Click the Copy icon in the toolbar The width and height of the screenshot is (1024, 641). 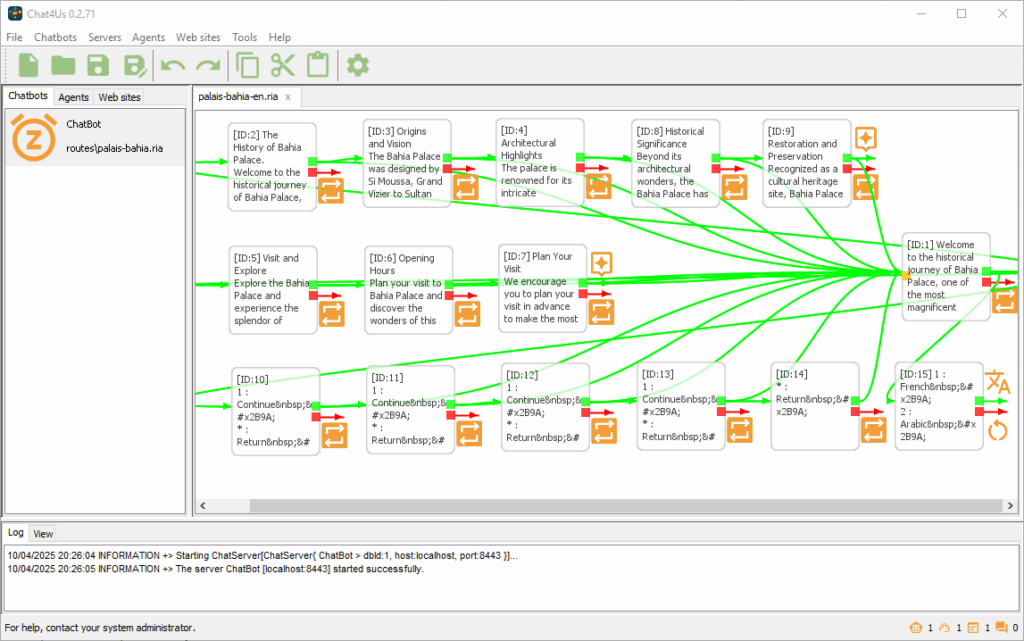tap(247, 64)
